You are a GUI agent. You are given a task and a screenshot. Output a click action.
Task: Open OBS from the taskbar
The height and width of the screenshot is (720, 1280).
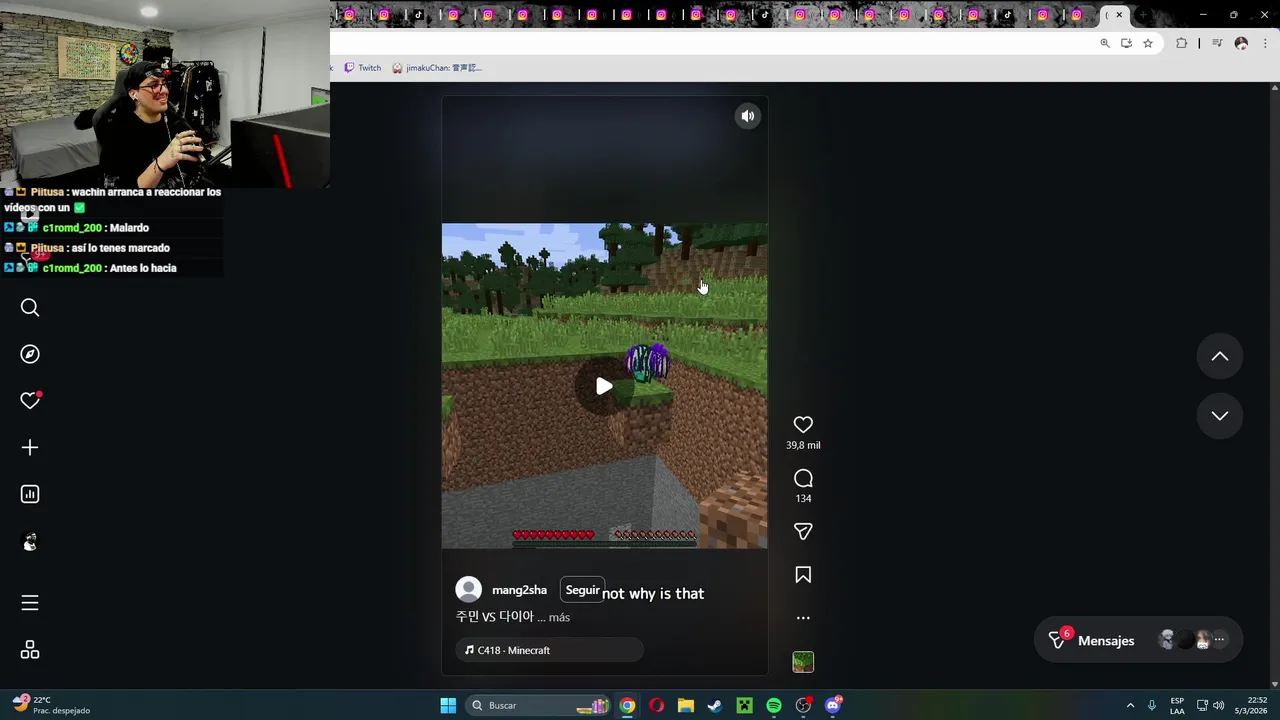(x=803, y=705)
